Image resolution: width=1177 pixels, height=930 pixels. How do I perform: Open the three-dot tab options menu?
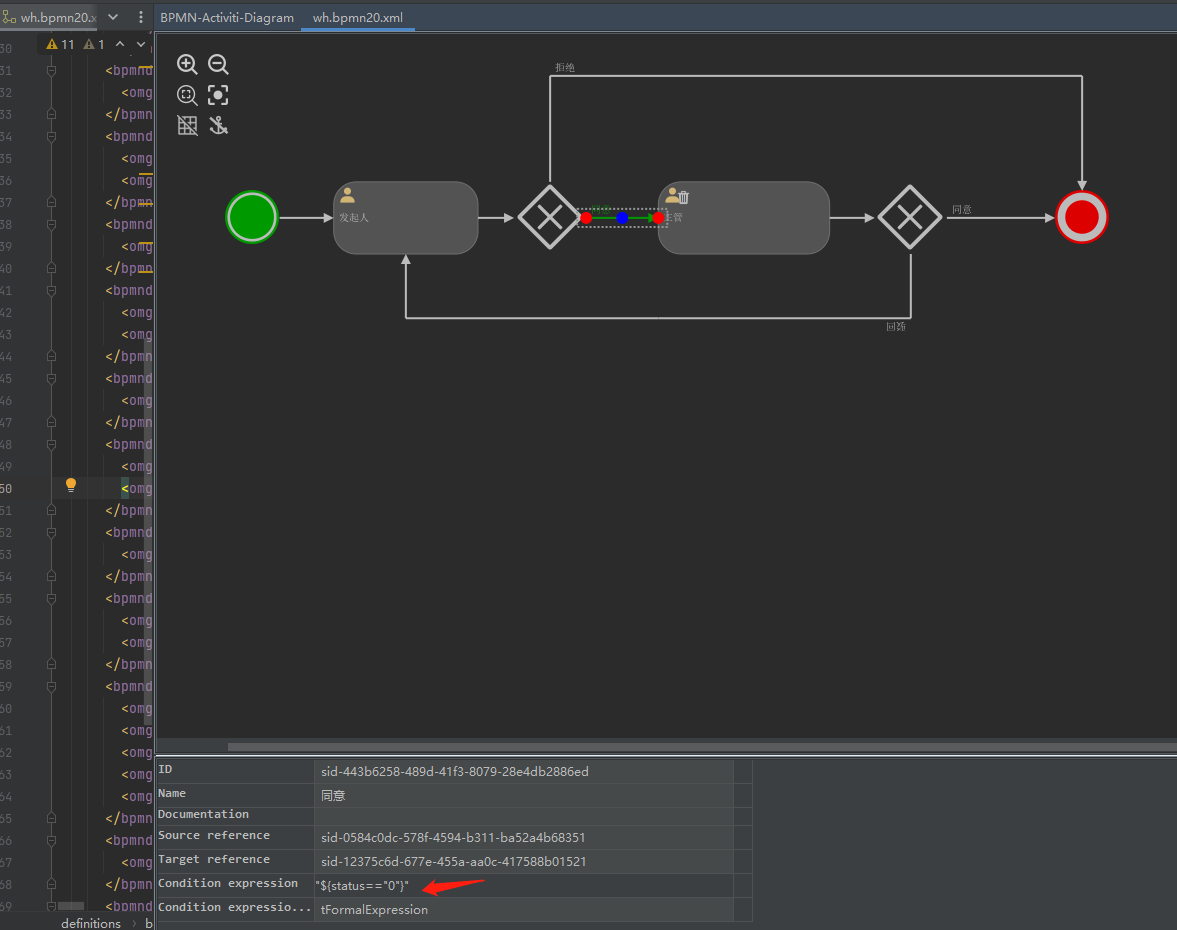pos(141,17)
